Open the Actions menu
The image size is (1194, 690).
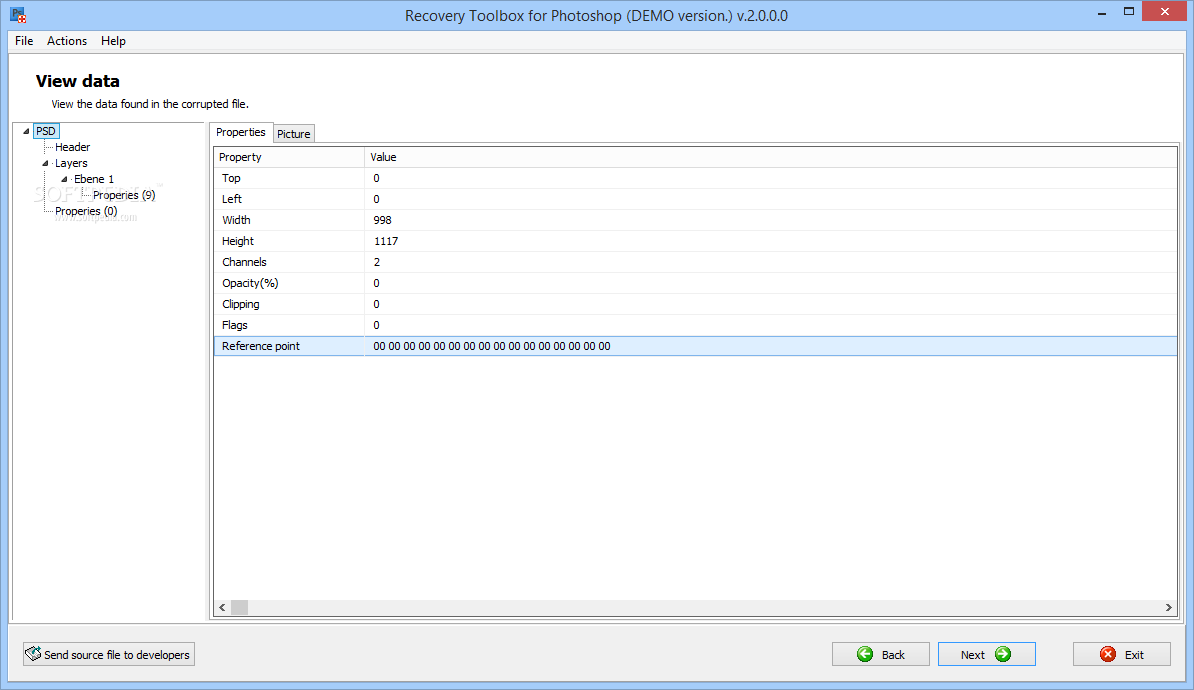67,41
